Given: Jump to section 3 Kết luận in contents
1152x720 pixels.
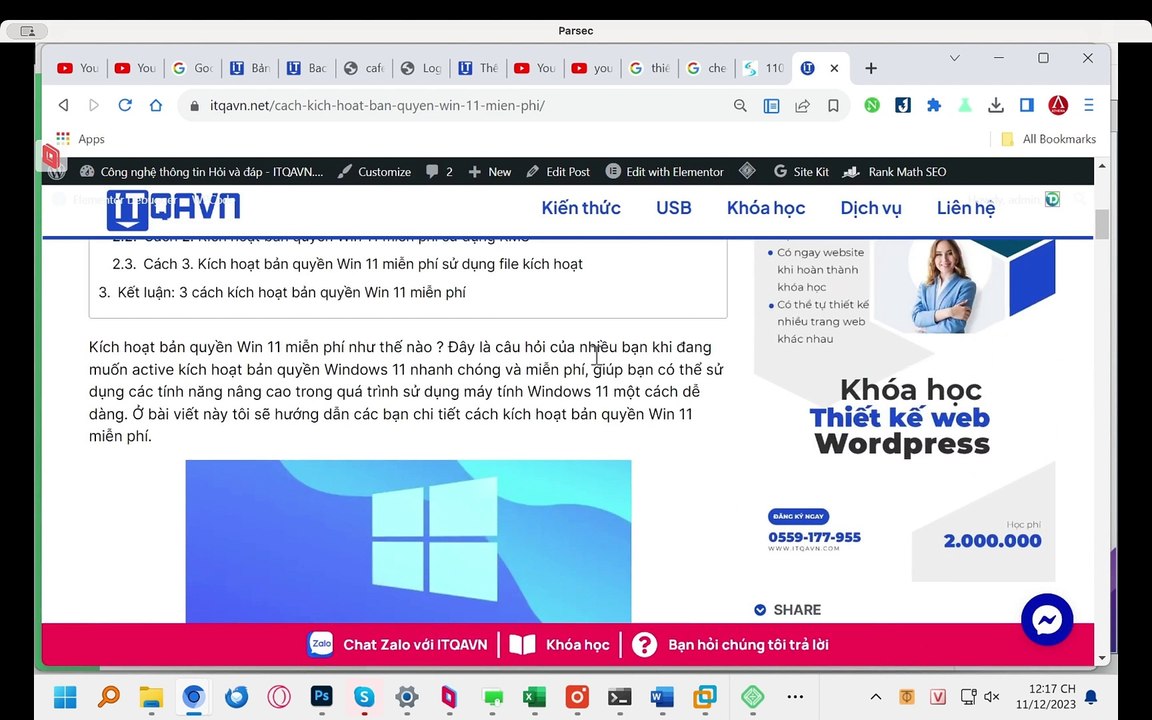Looking at the screenshot, I should point(282,292).
